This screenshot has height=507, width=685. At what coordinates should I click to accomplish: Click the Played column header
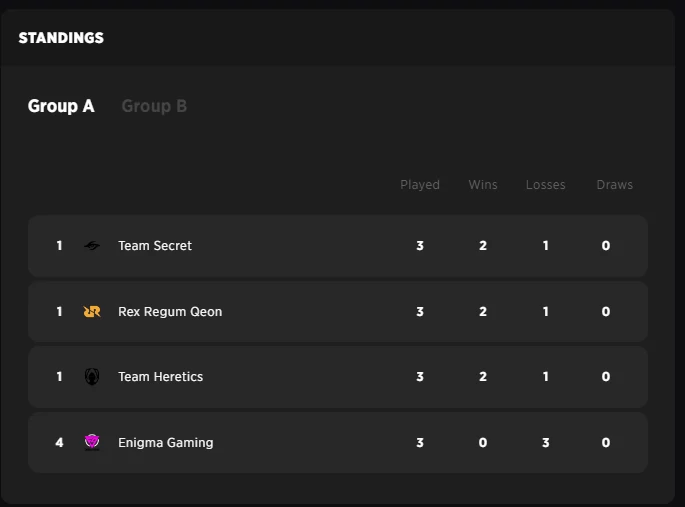(x=420, y=185)
